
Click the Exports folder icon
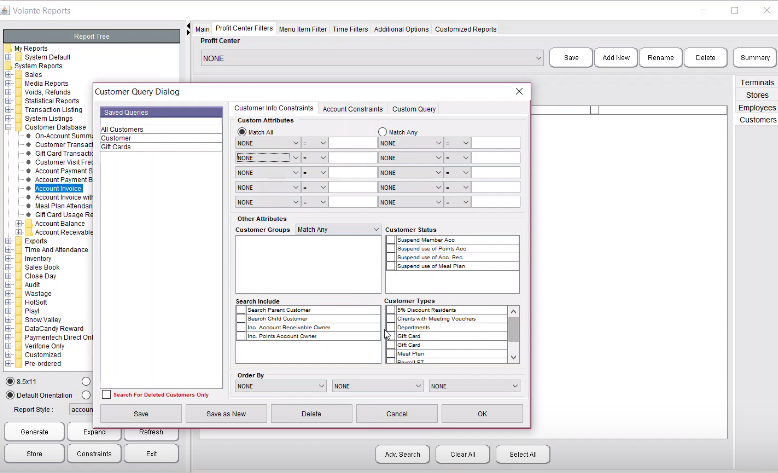[18, 240]
